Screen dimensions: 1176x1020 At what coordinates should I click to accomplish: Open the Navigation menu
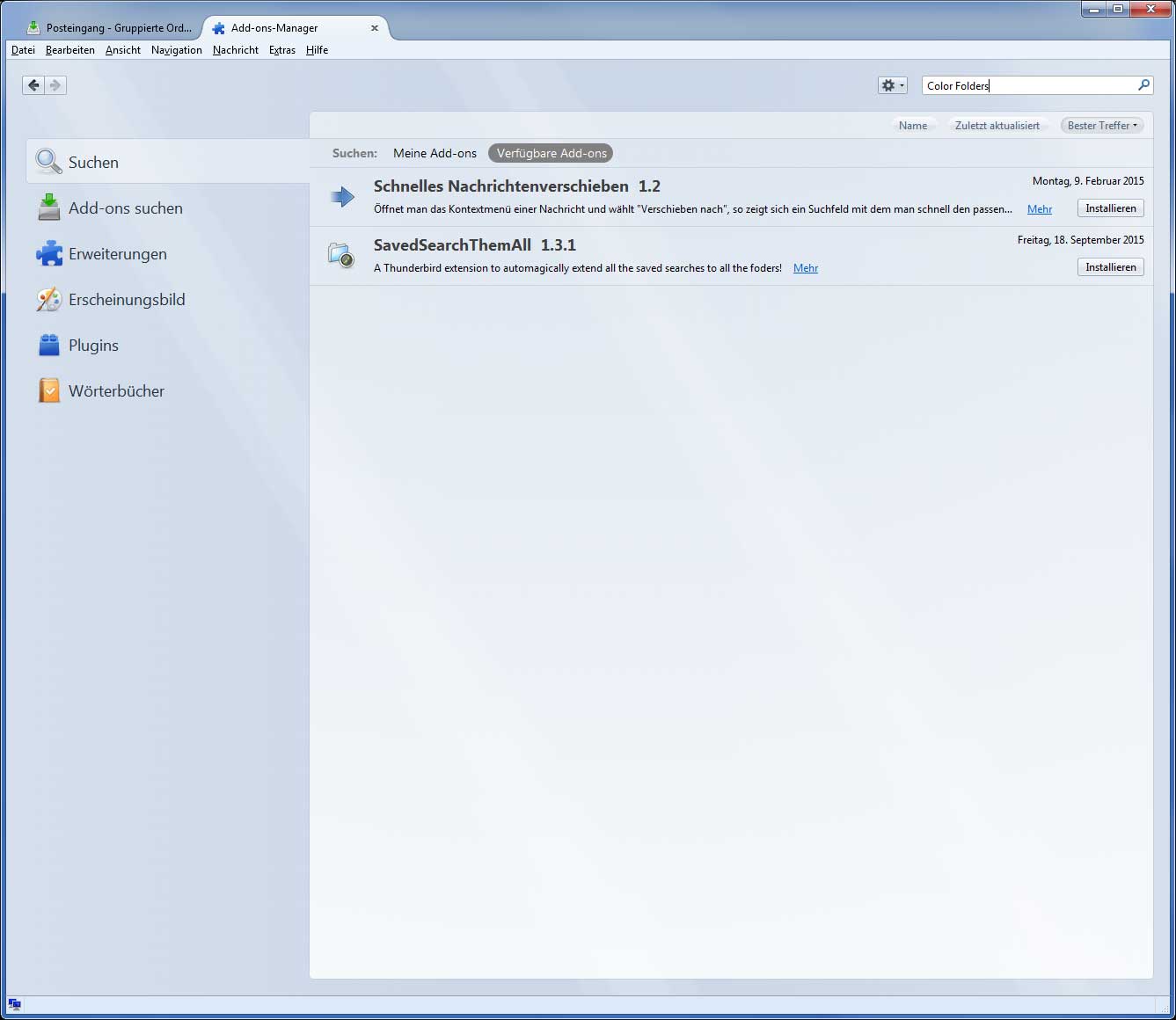177,50
